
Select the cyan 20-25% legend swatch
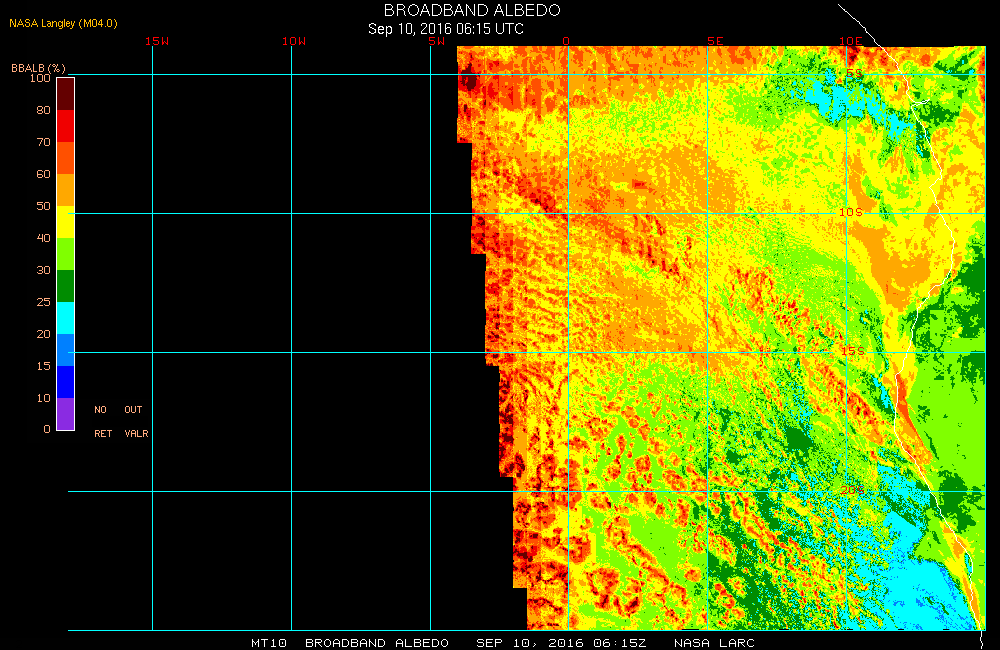pyautogui.click(x=66, y=318)
